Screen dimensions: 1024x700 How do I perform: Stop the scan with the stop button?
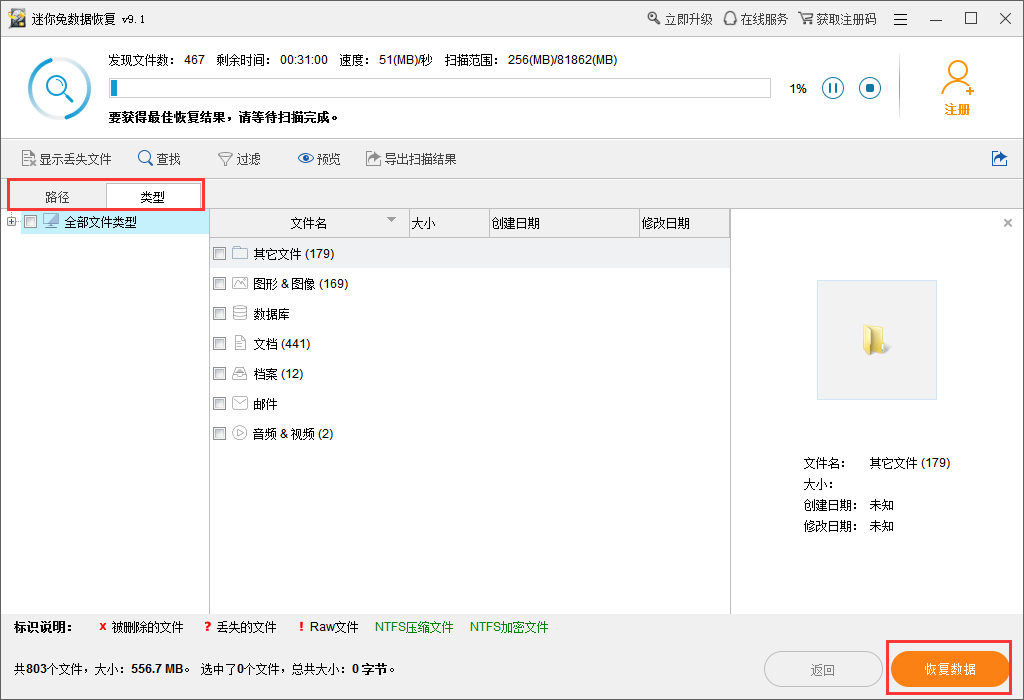870,88
